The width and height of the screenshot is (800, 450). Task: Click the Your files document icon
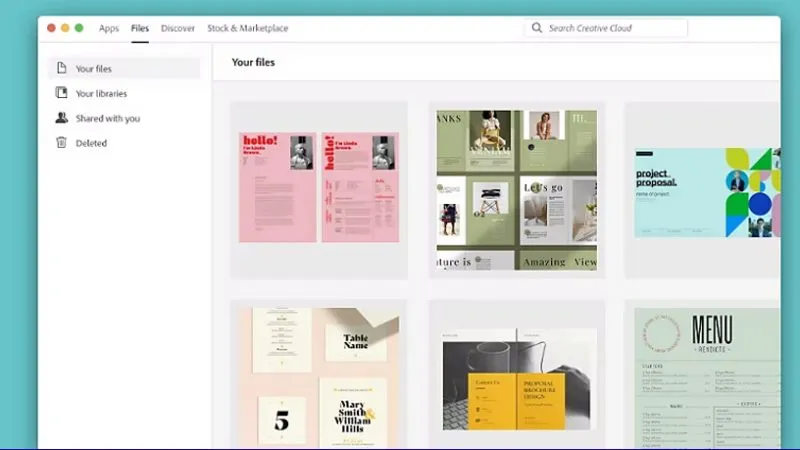pyautogui.click(x=62, y=68)
